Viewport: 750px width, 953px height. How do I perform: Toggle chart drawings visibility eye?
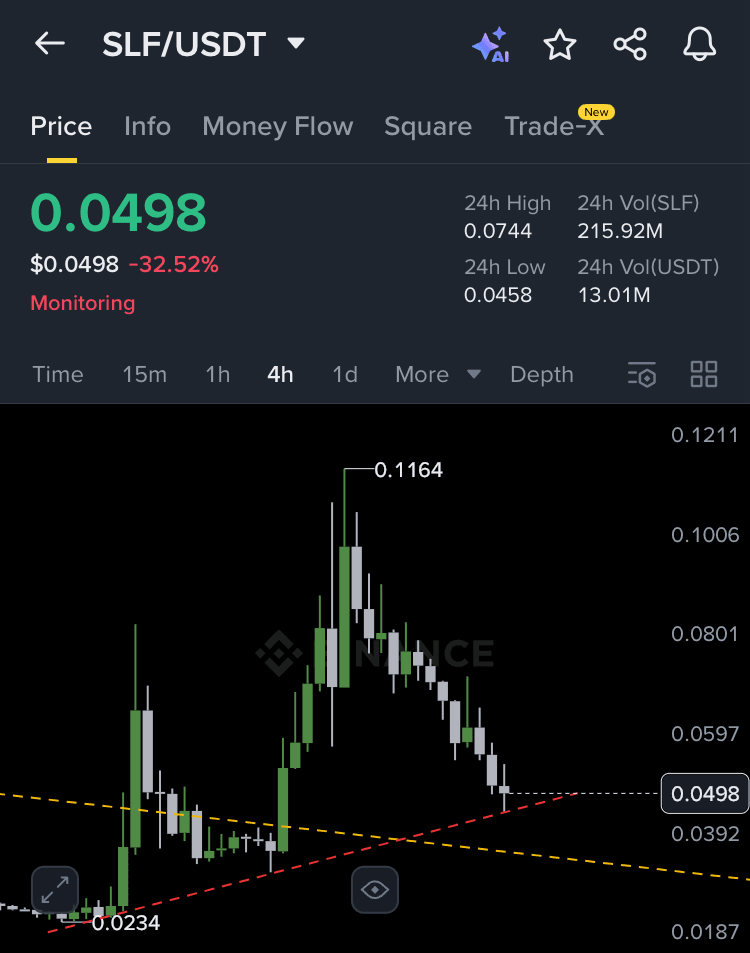point(375,890)
